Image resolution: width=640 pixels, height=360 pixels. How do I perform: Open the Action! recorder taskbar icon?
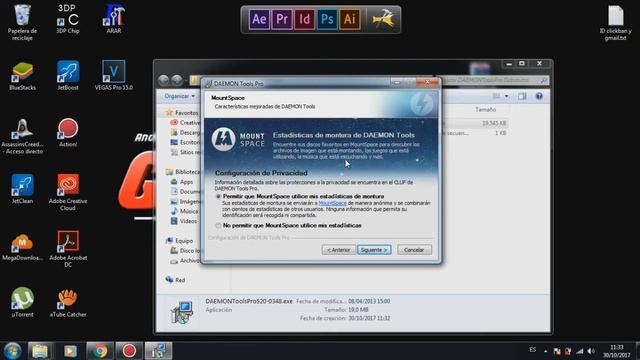(129, 351)
